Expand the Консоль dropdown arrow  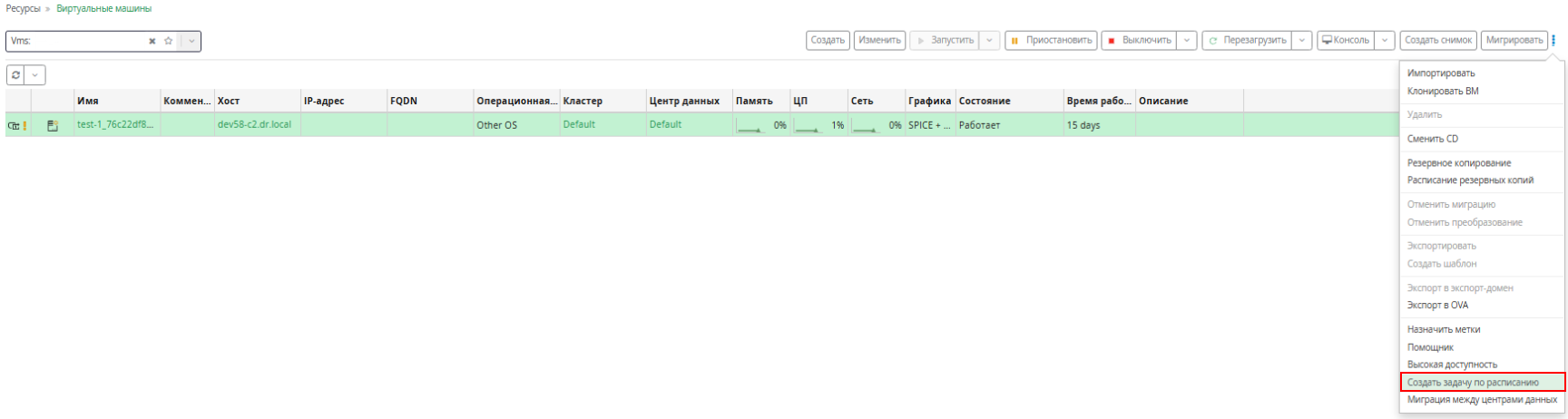[x=1385, y=40]
